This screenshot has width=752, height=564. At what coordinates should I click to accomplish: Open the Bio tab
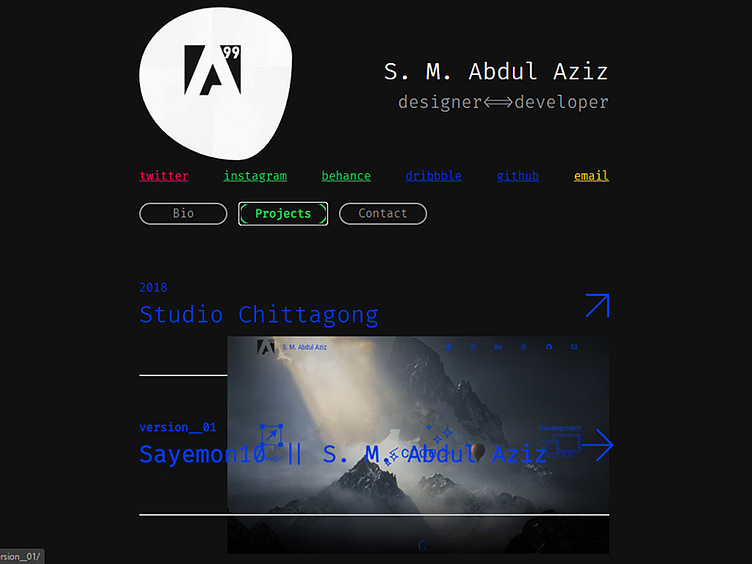point(183,213)
